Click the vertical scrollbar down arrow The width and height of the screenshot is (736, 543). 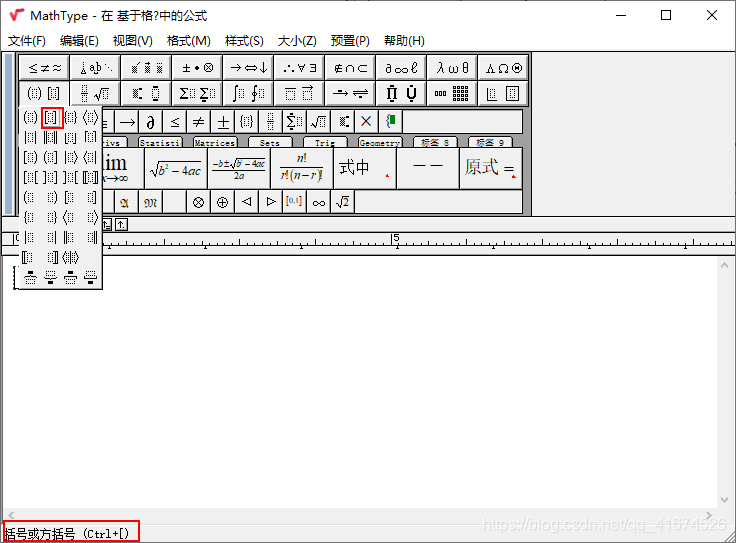pyautogui.click(x=724, y=499)
